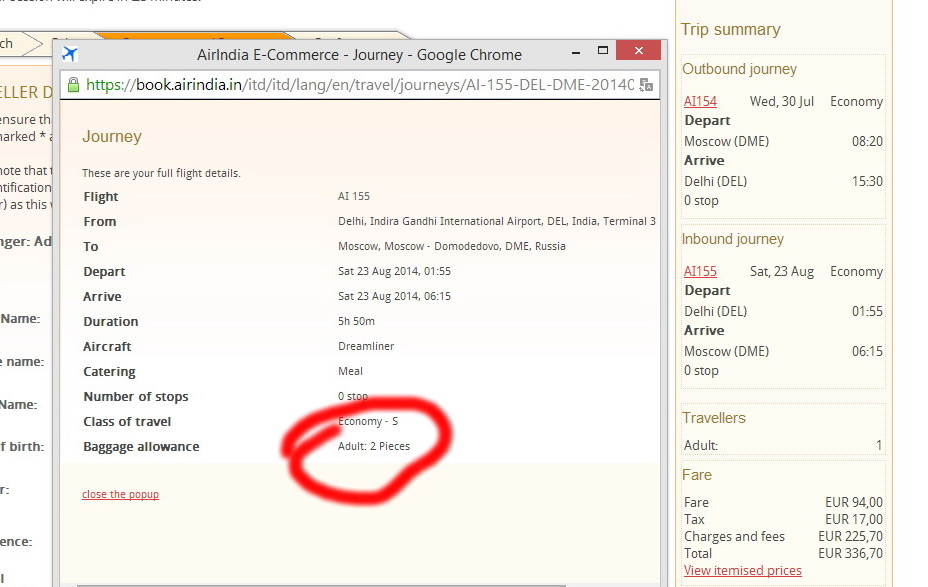
Task: Click the popup window title bar text
Action: 359,54
